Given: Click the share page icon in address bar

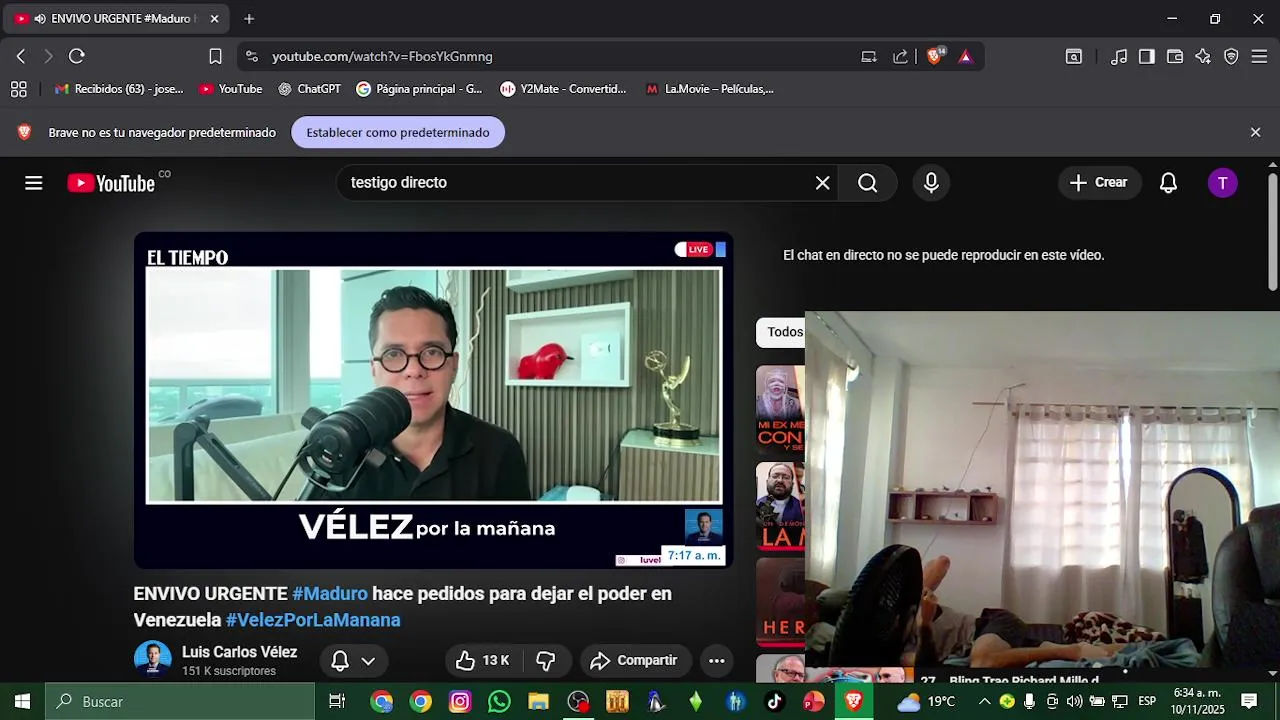Looking at the screenshot, I should coord(900,57).
